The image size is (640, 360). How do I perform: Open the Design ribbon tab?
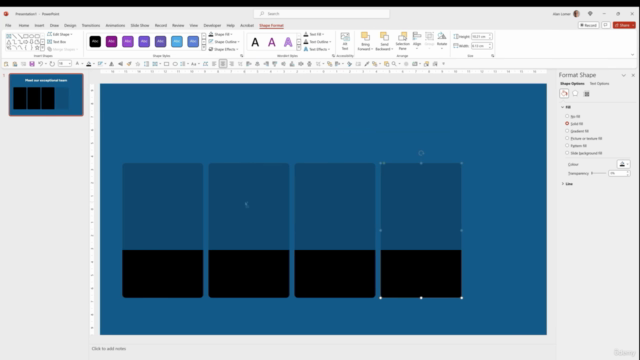pyautogui.click(x=70, y=25)
